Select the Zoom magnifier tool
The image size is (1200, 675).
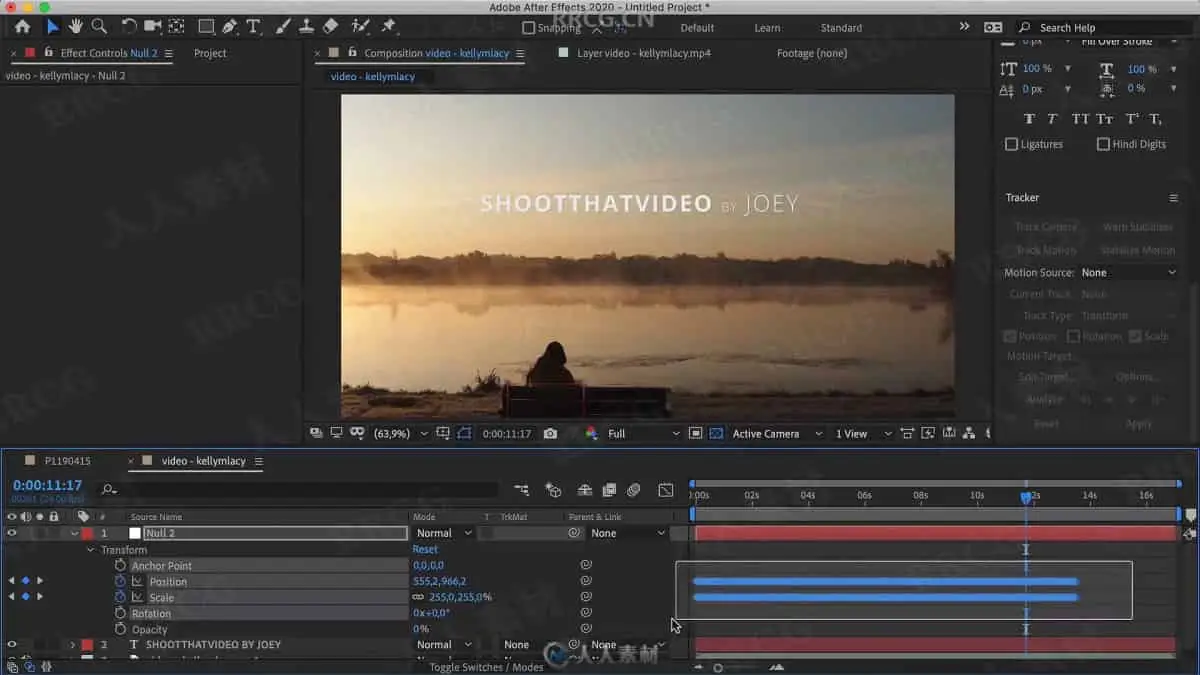pos(99,27)
